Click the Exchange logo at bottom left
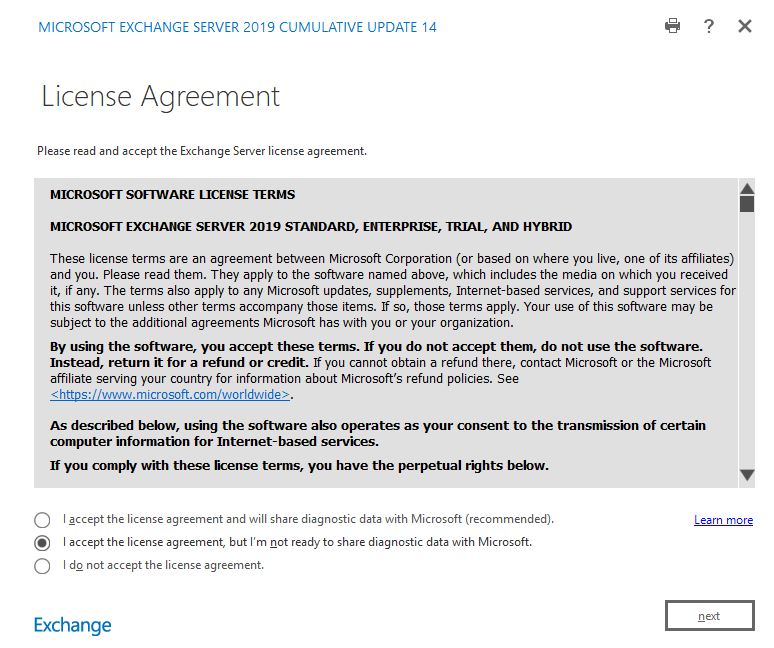Screen dimensions: 774x648 pos(73,625)
